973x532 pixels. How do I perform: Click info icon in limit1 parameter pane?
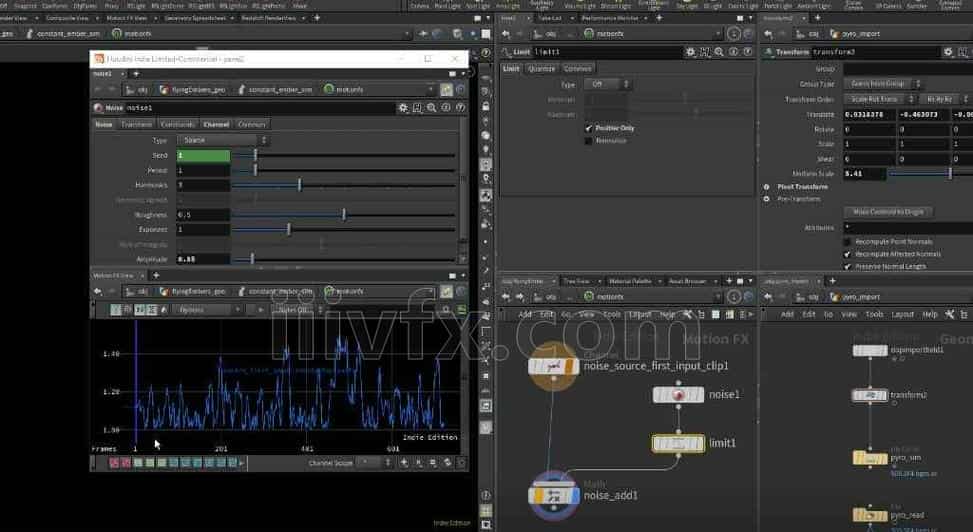click(x=733, y=52)
